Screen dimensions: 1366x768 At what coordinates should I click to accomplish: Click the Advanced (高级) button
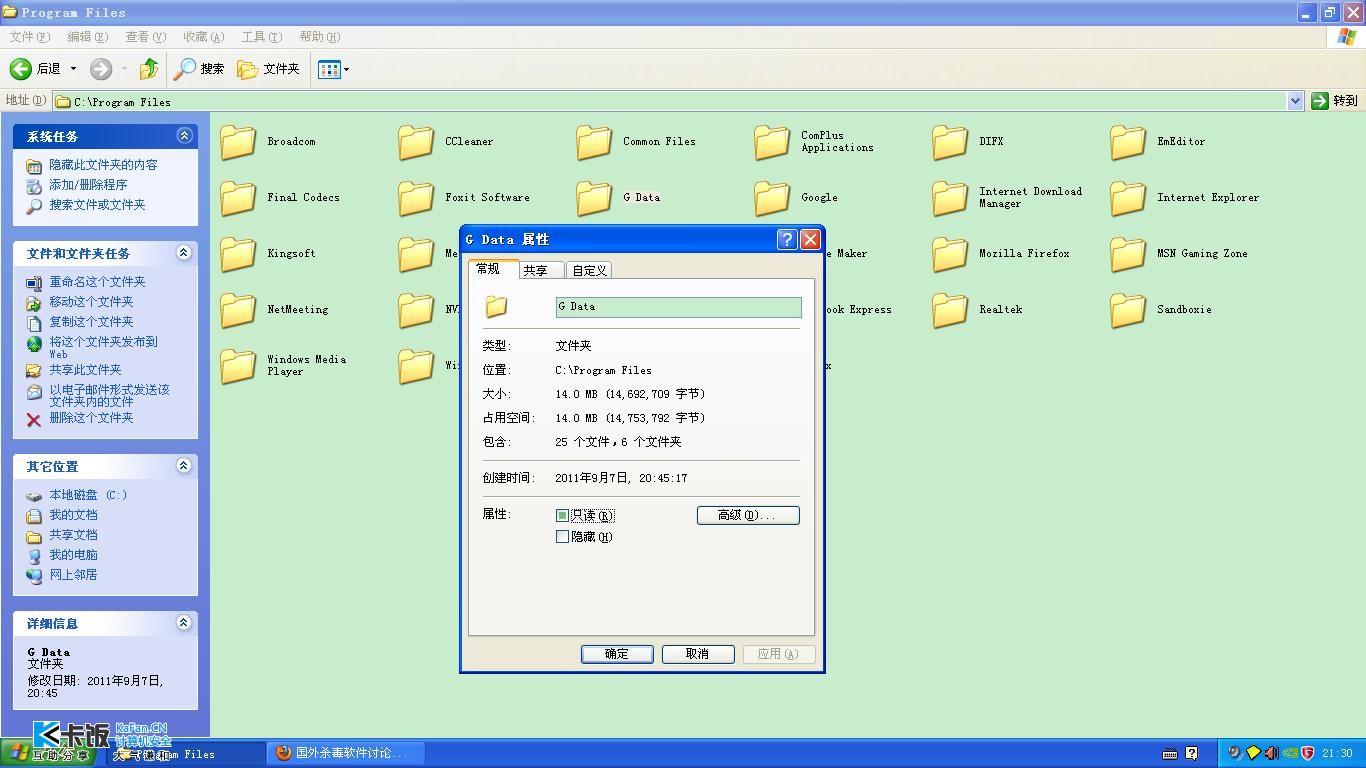[x=748, y=515]
